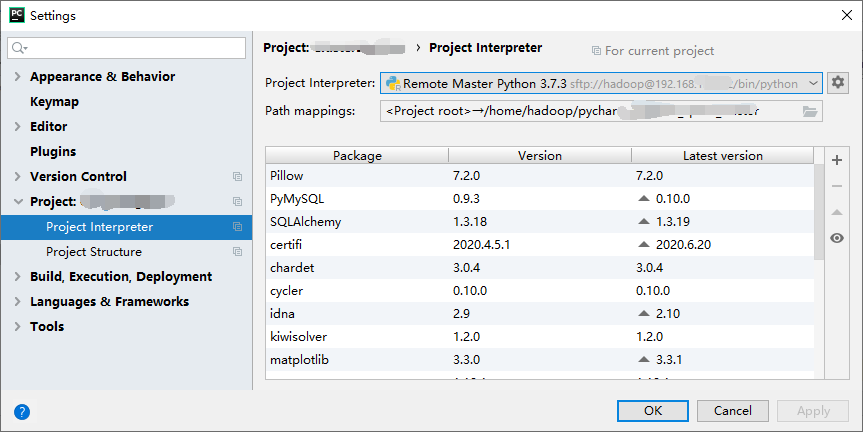Viewport: 863px width, 432px height.
Task: Open the Project Interpreter dropdown
Action: click(602, 84)
